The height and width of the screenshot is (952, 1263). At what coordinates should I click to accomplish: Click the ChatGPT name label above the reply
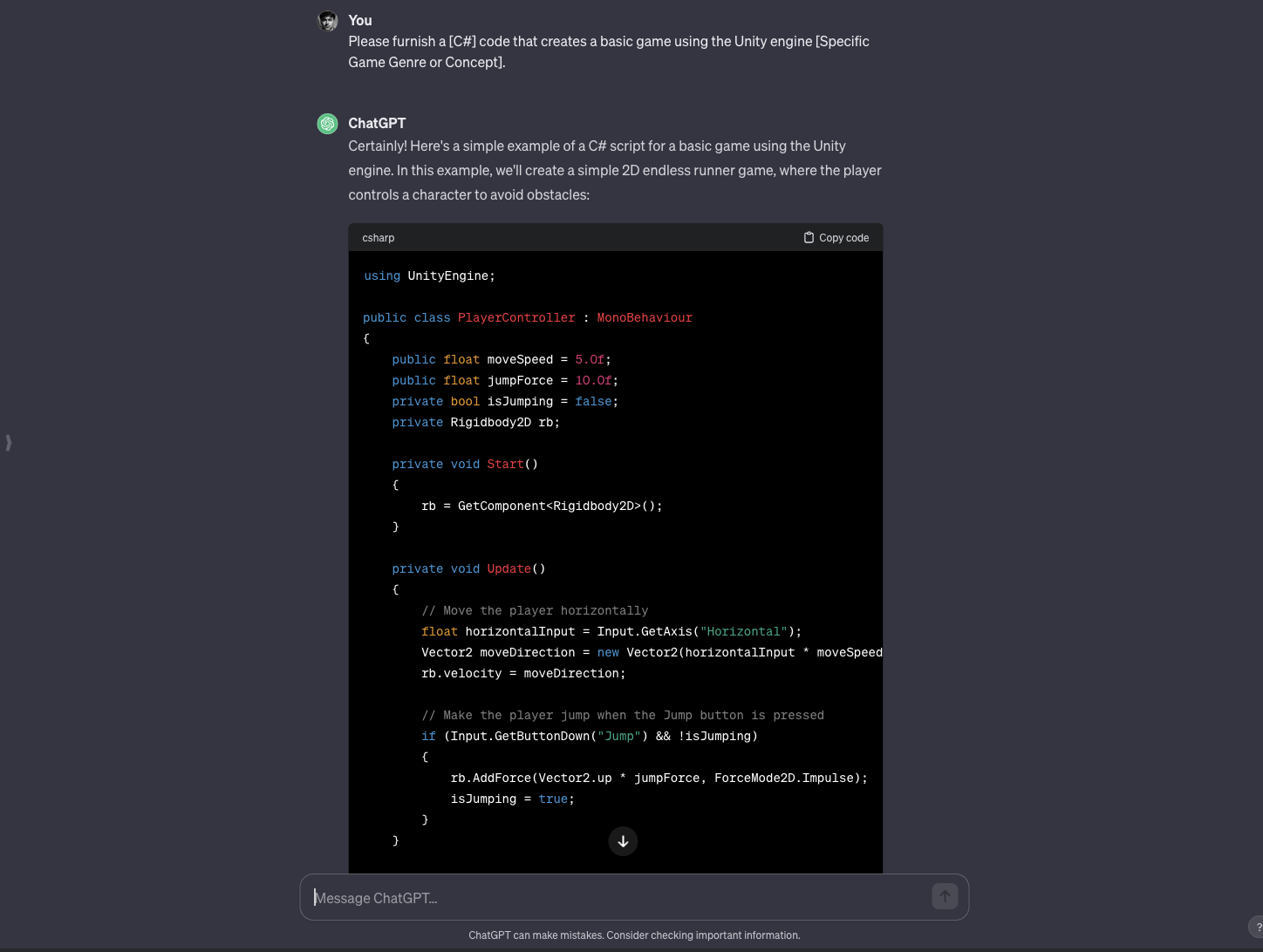377,123
